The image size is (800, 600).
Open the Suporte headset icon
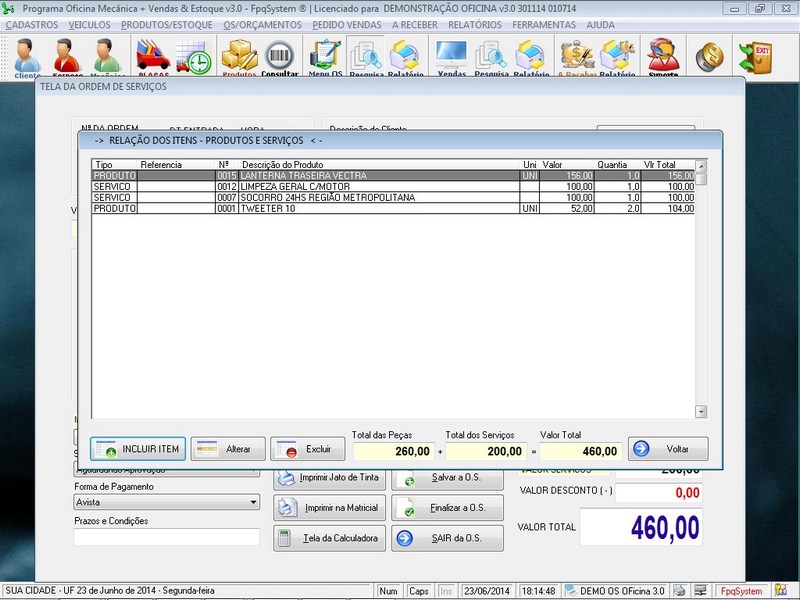point(663,57)
